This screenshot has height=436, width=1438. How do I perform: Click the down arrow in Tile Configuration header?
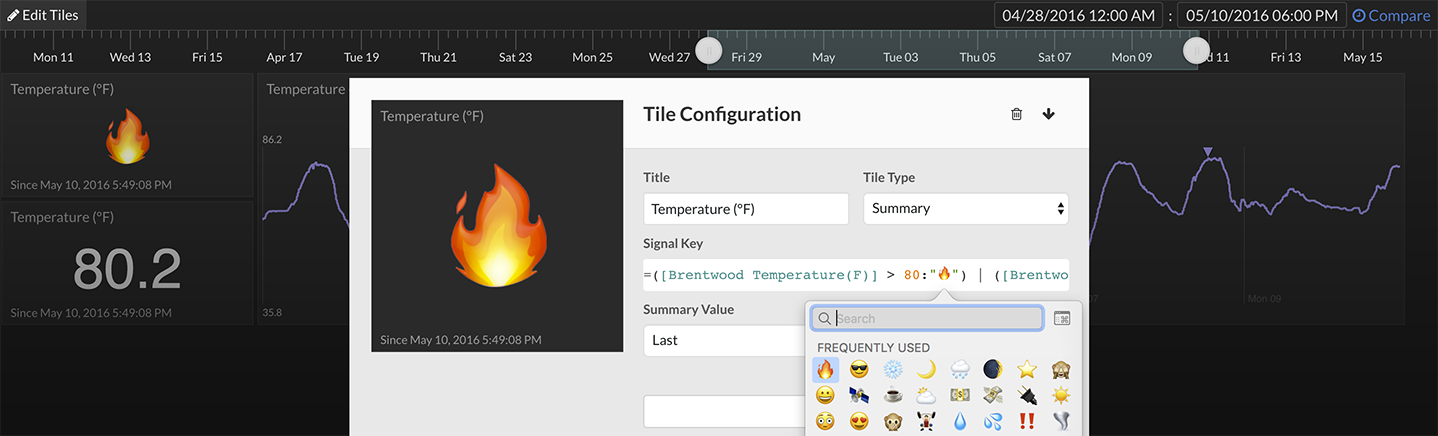pyautogui.click(x=1048, y=114)
